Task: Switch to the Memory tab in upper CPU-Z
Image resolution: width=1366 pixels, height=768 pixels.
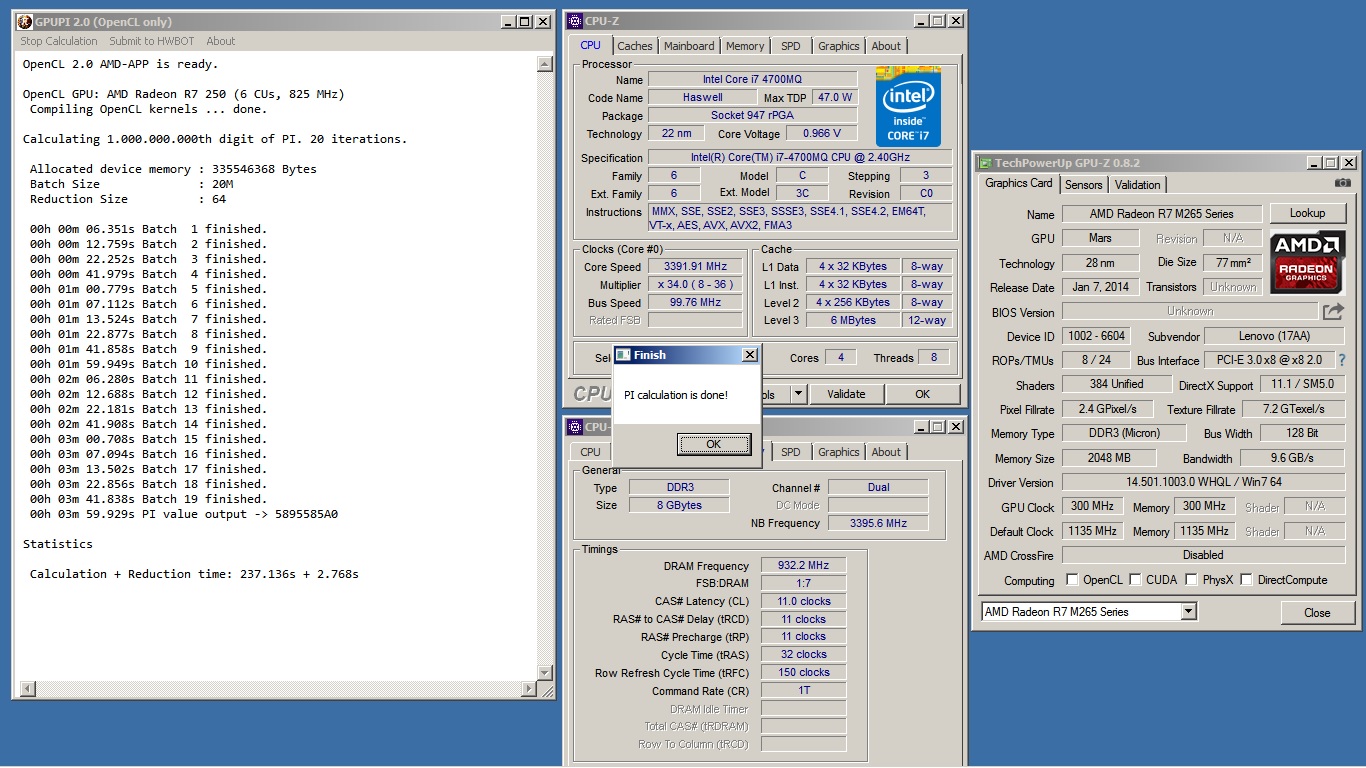Action: point(745,46)
